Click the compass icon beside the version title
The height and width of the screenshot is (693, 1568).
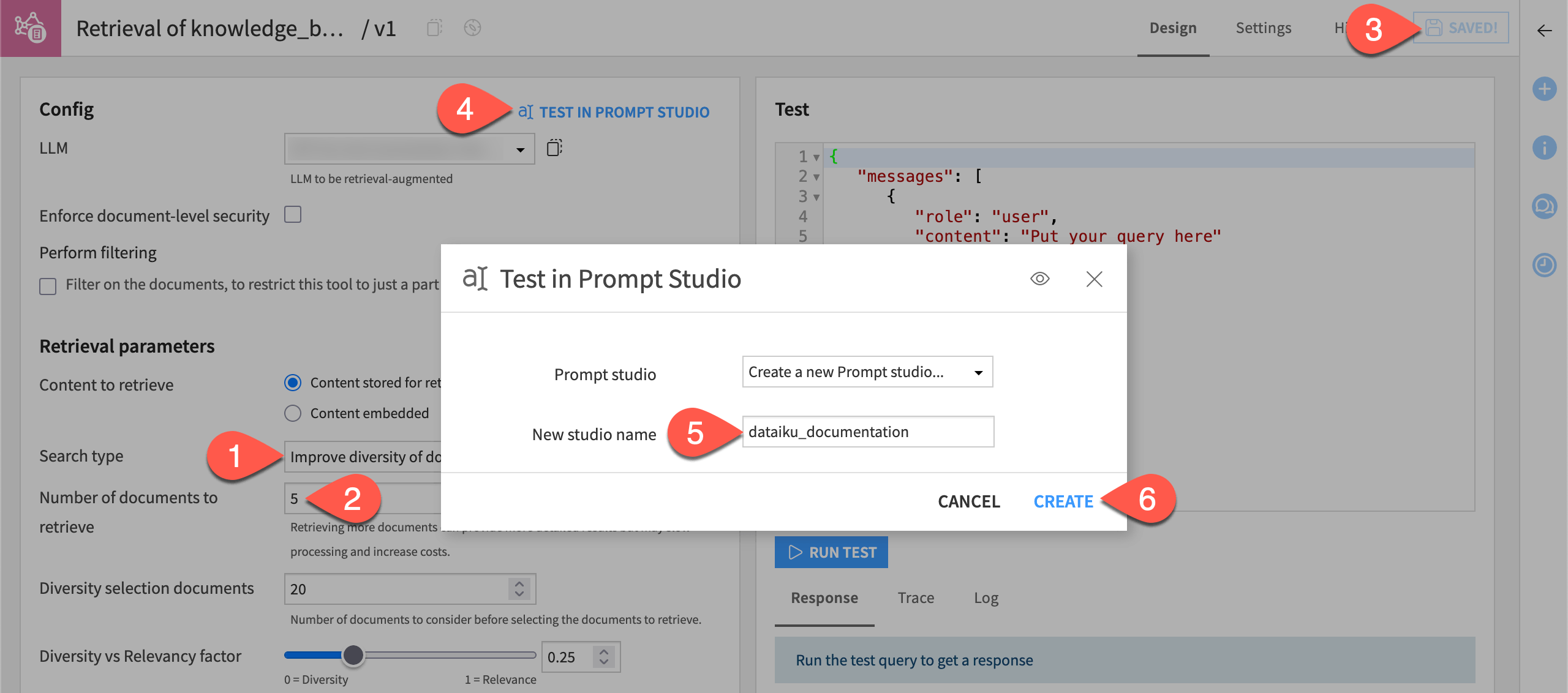[472, 28]
